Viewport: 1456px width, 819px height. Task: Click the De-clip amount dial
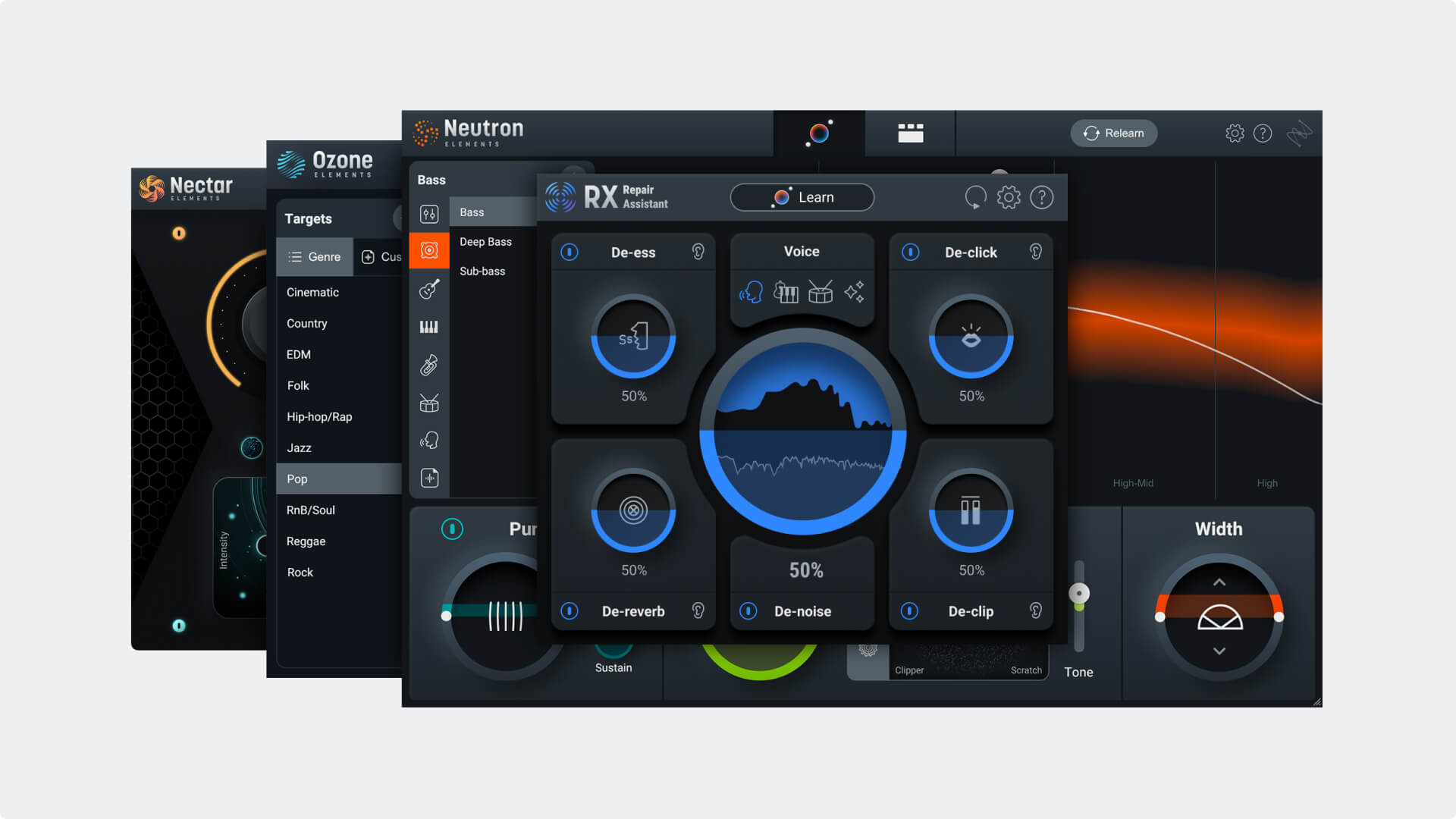[971, 510]
